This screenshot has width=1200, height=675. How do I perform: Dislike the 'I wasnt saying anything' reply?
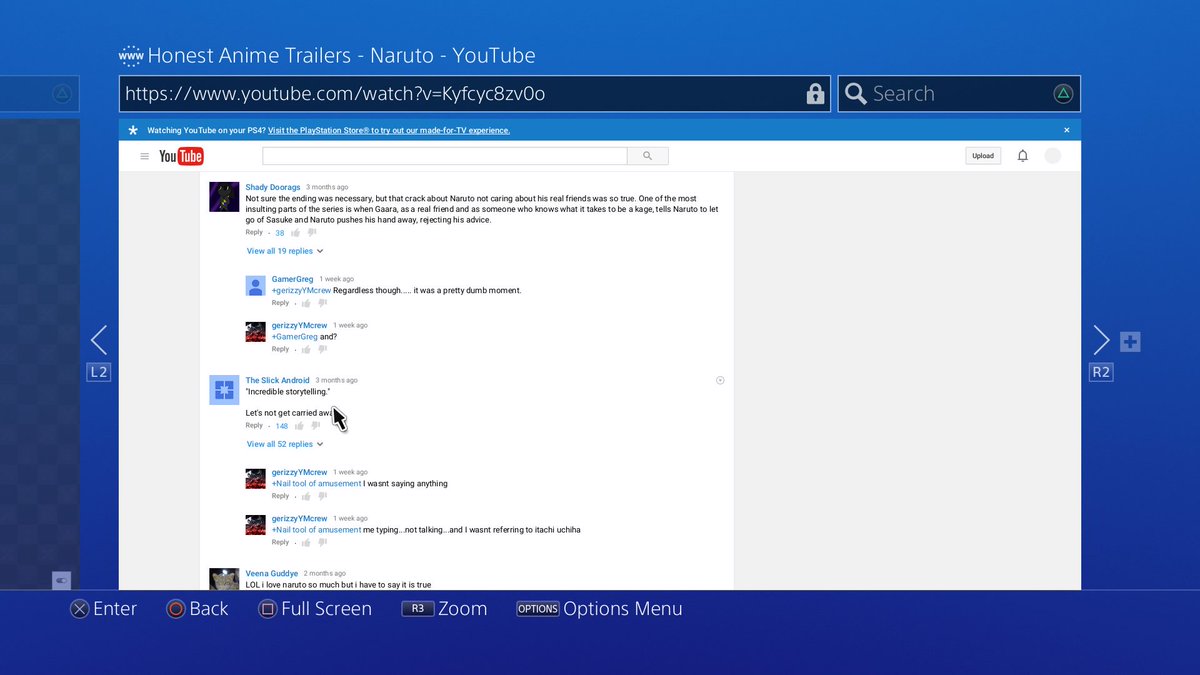coord(322,496)
